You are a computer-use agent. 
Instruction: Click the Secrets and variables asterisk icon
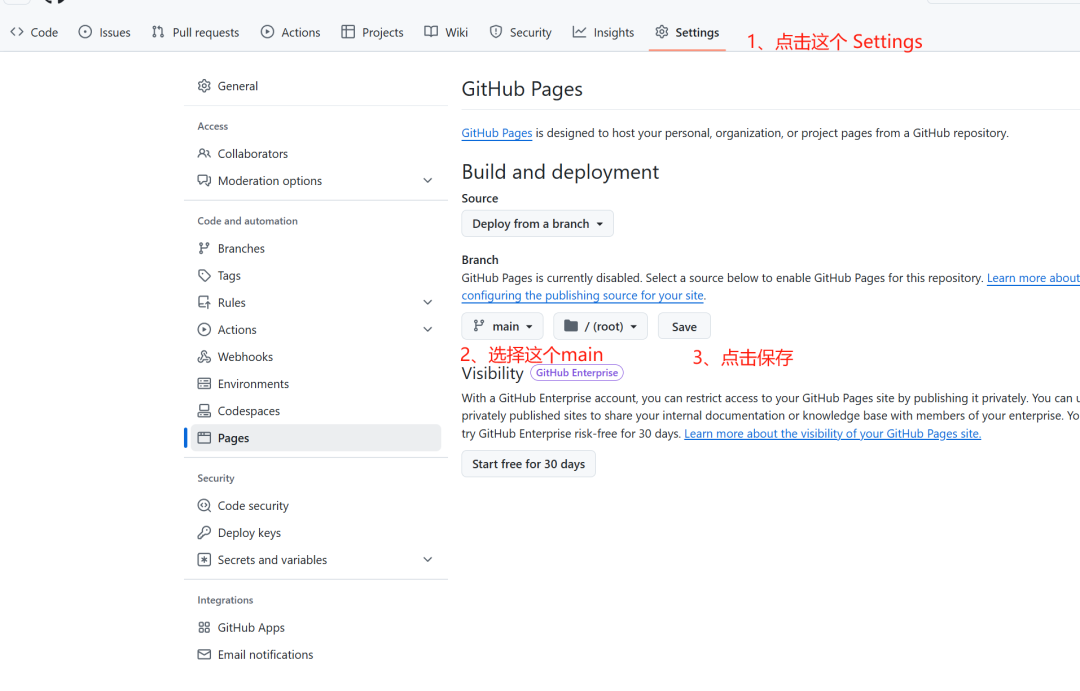204,559
